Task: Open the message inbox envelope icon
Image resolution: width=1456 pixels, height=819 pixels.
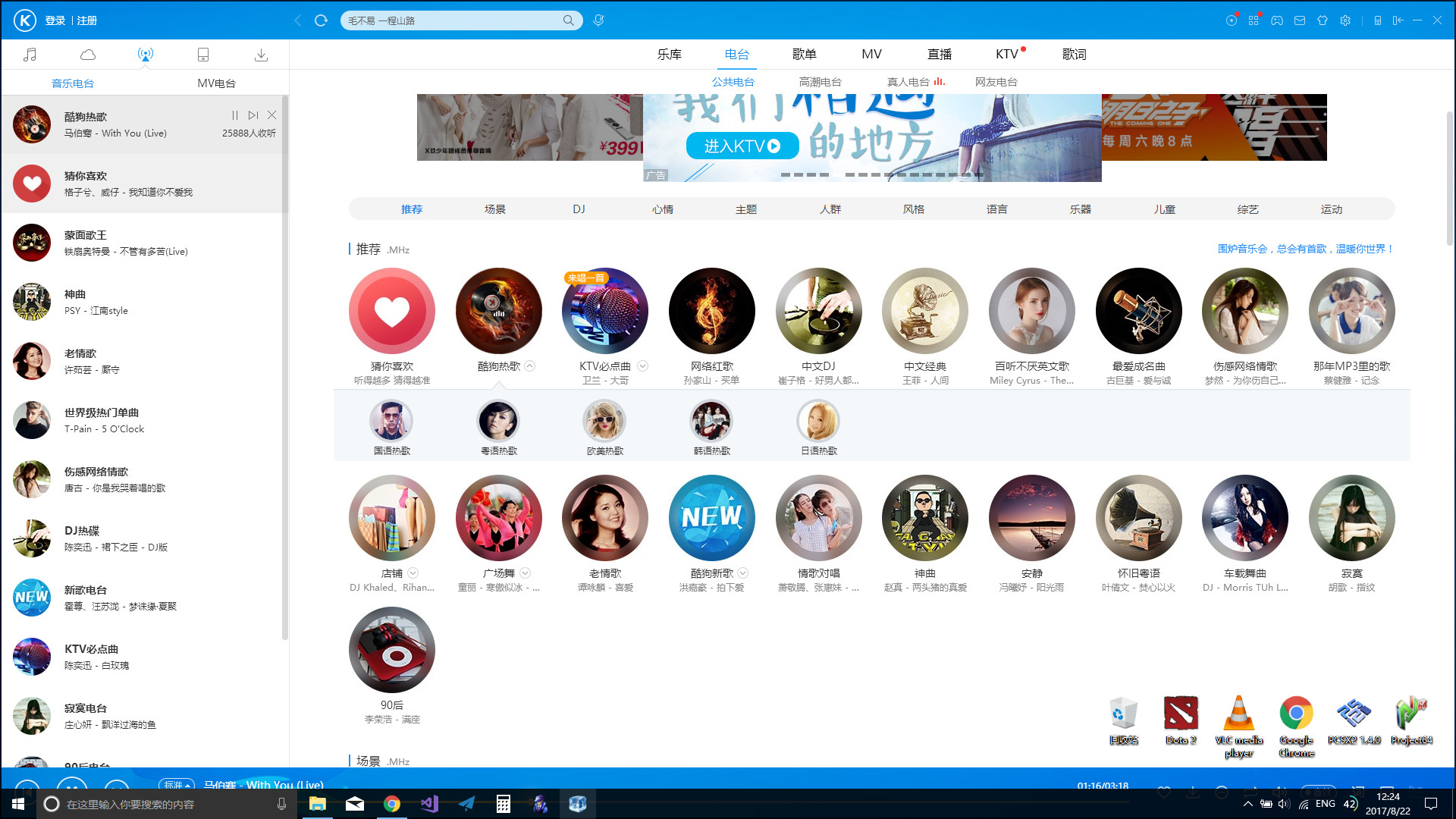Action: pyautogui.click(x=1299, y=20)
